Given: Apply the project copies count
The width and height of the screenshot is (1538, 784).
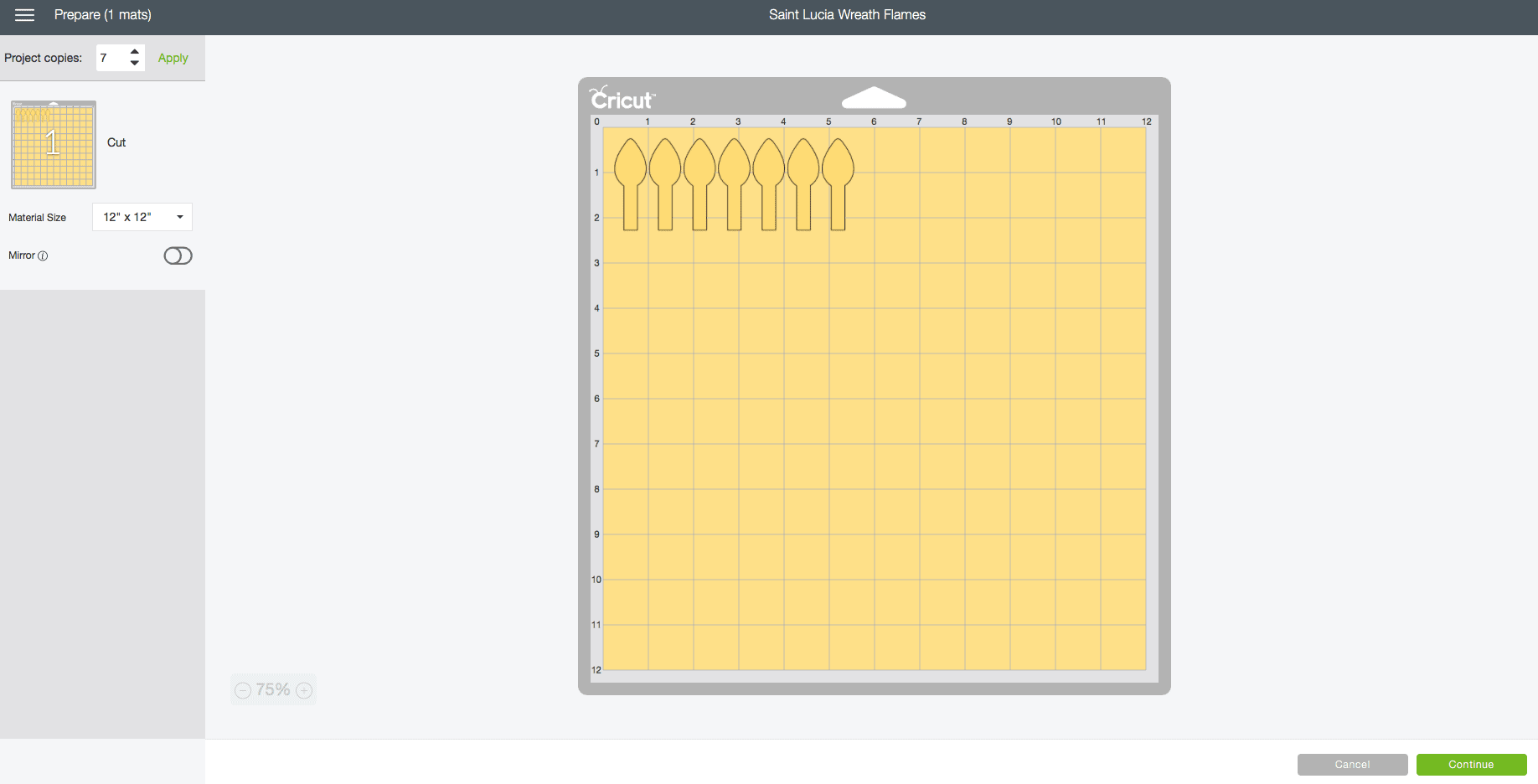Looking at the screenshot, I should pyautogui.click(x=173, y=58).
